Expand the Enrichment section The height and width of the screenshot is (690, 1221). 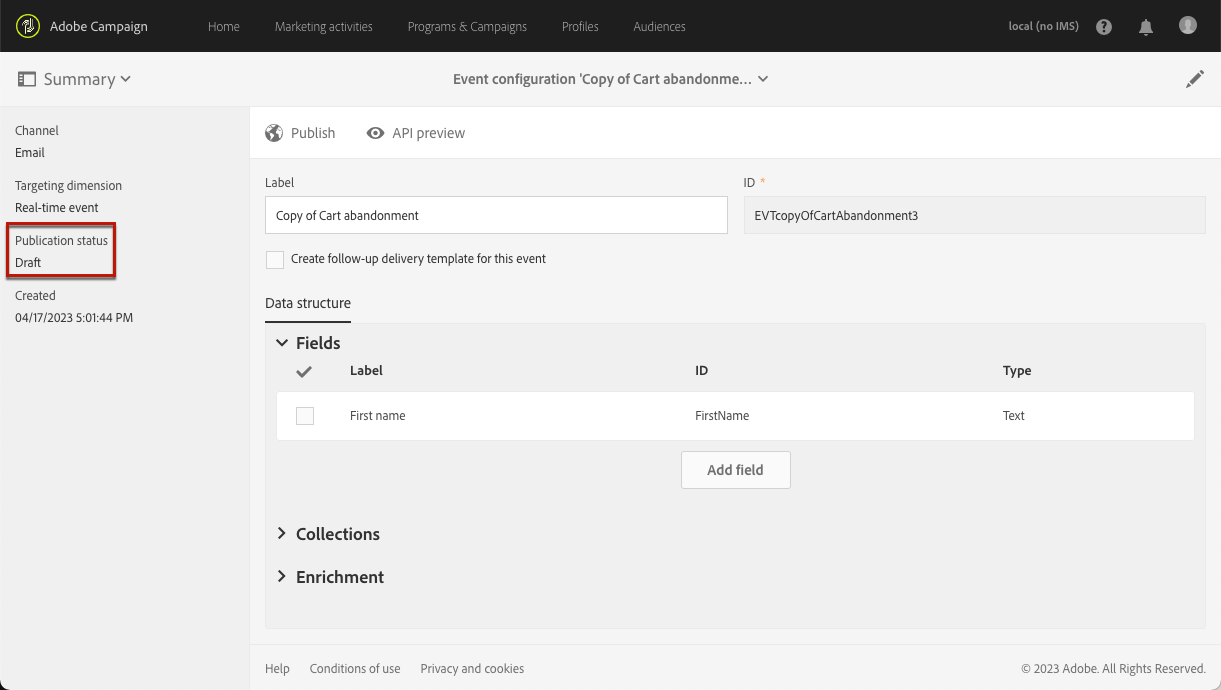tap(282, 577)
